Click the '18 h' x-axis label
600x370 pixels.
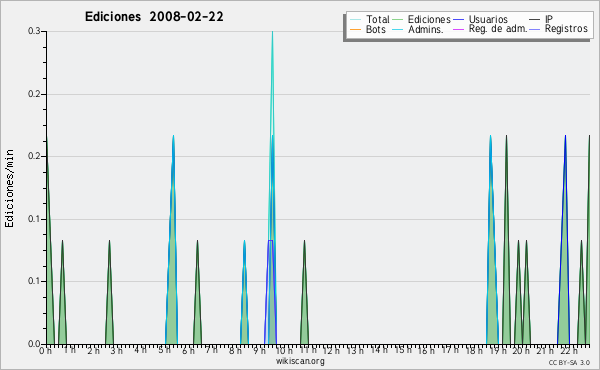point(474,351)
